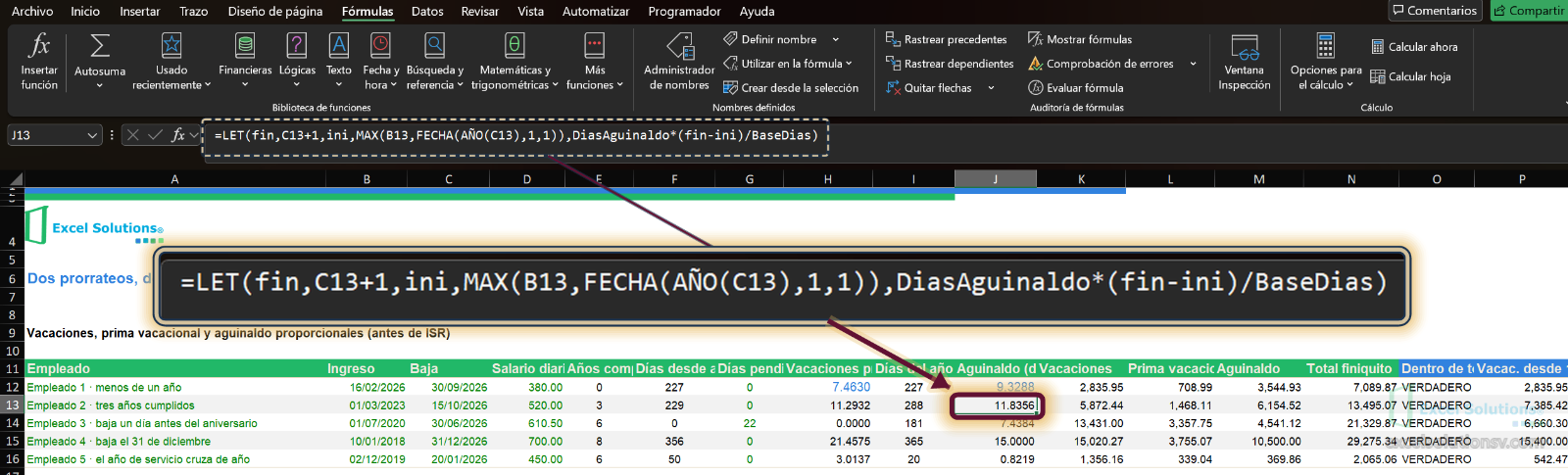Expand the Name Box dropdown arrow

tap(93, 135)
